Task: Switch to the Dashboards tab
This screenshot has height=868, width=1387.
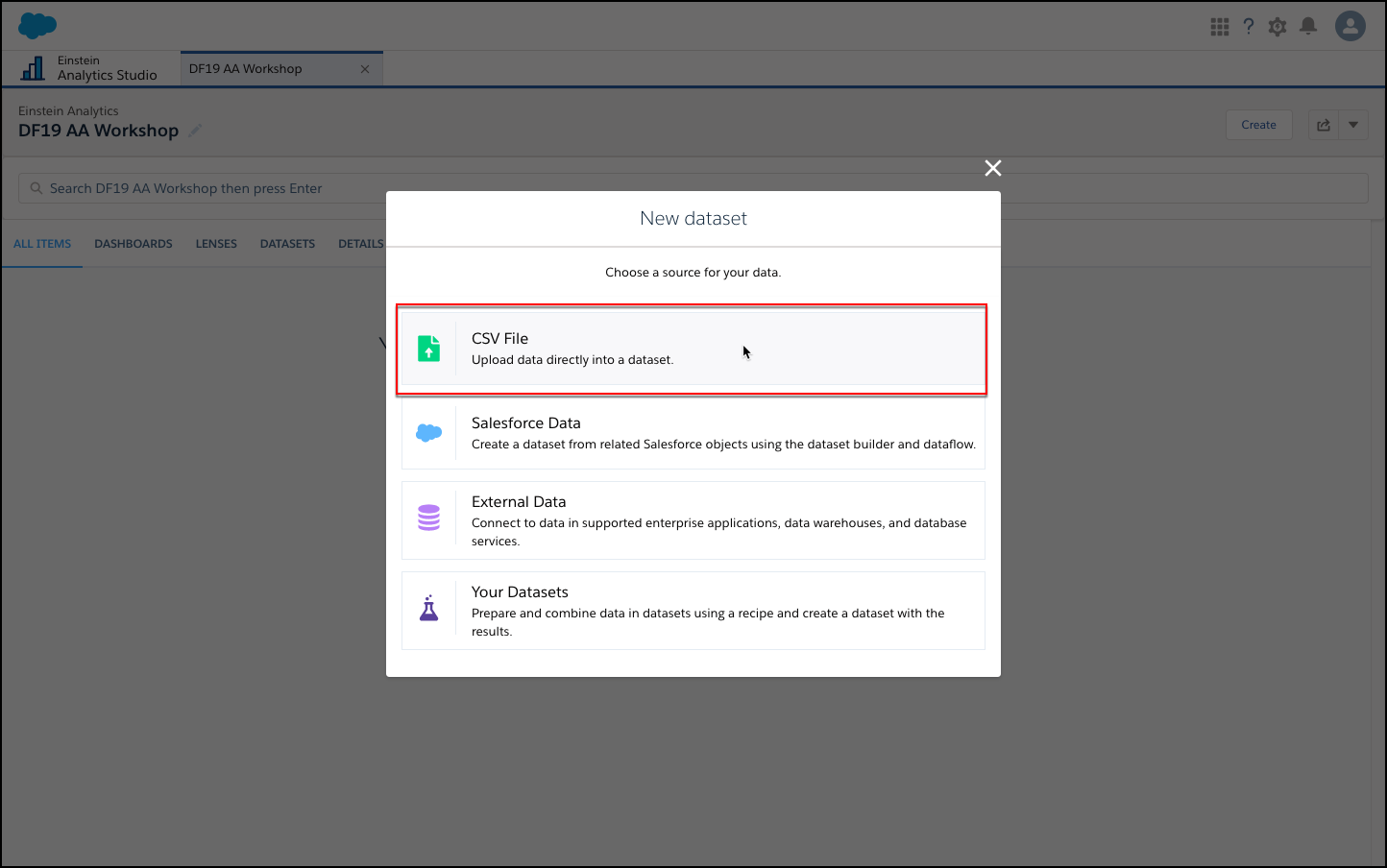Action: point(134,244)
